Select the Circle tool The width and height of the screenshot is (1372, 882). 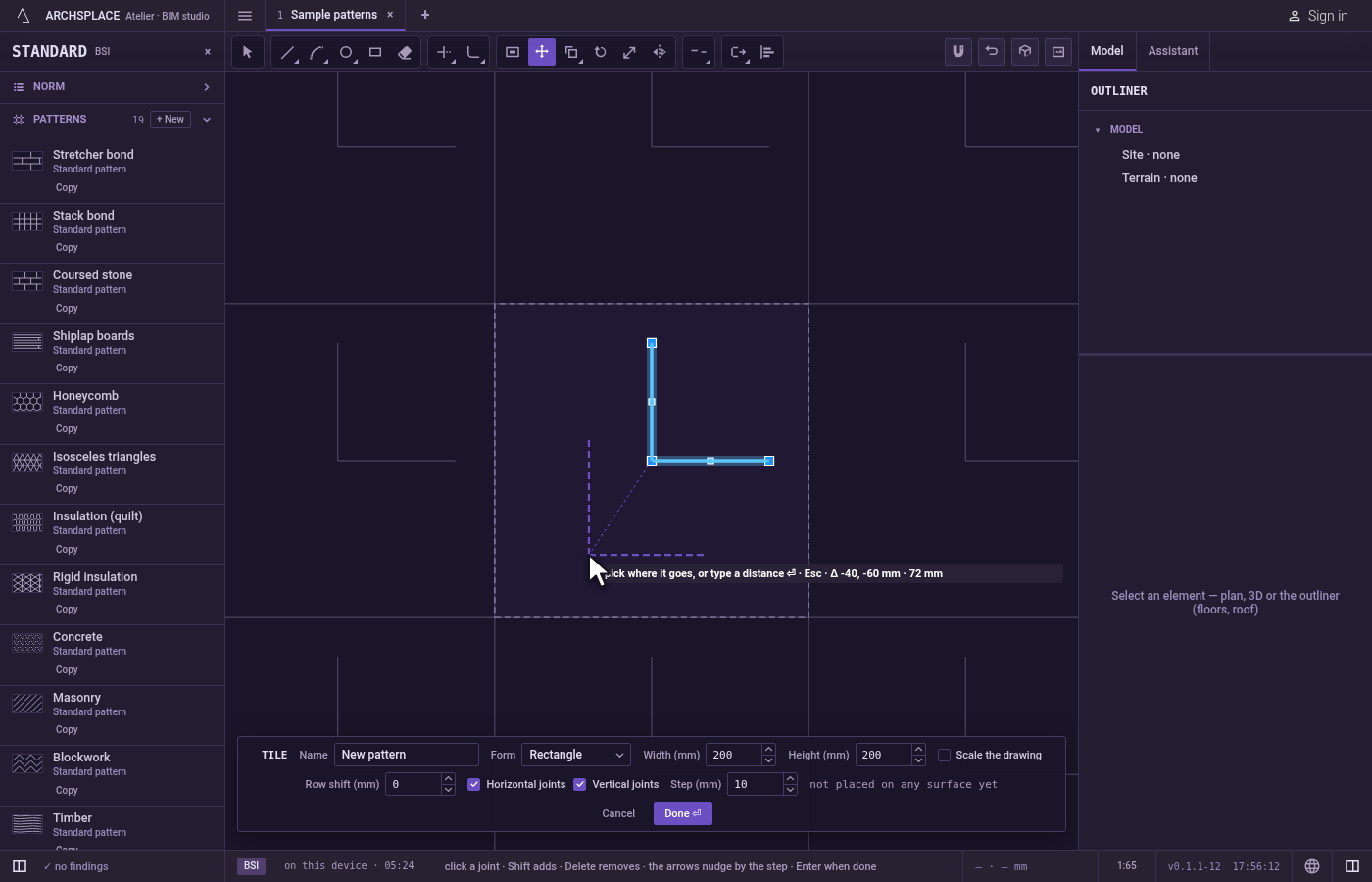(x=346, y=52)
